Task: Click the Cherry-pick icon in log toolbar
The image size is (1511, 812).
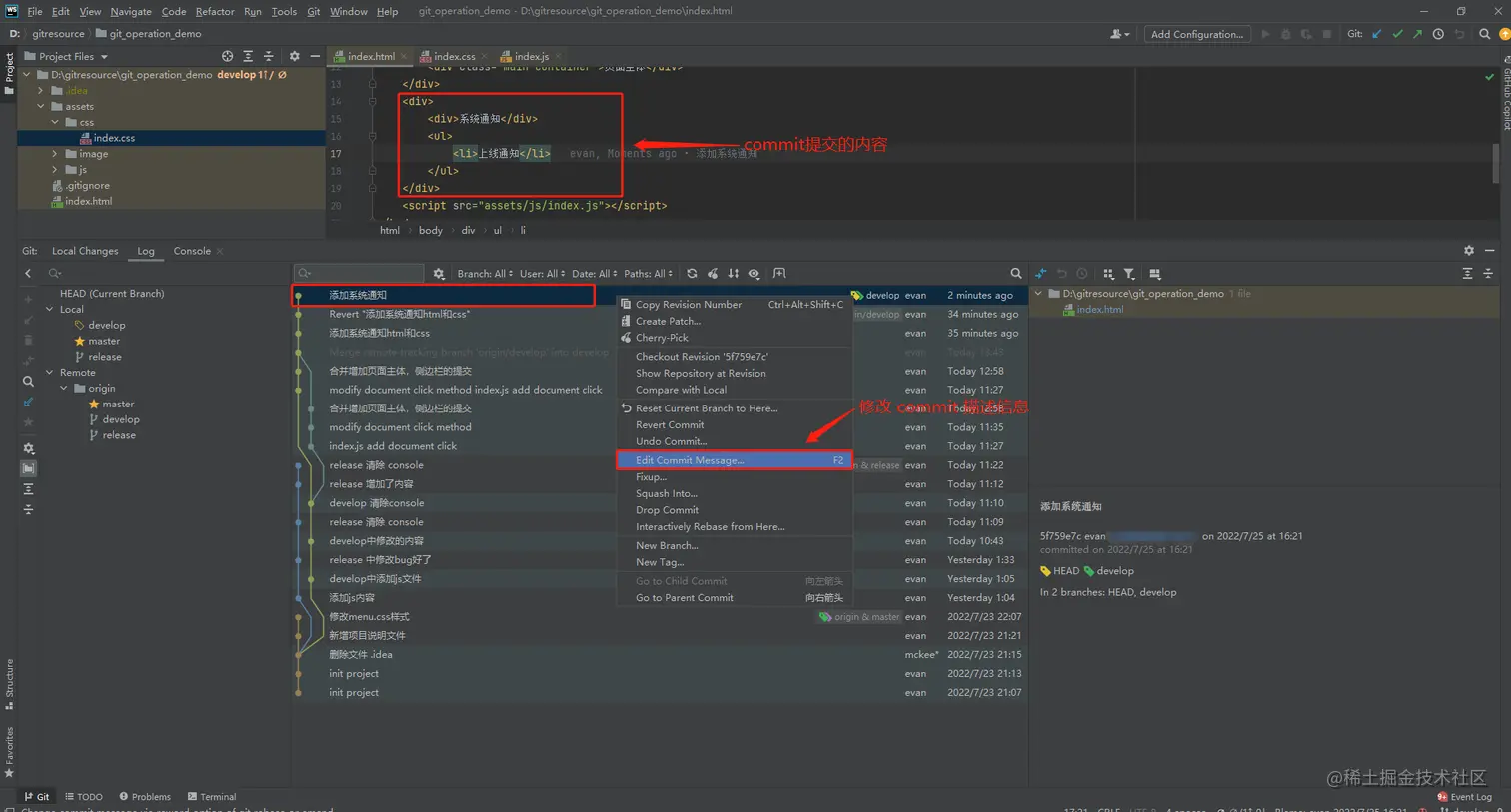Action: coord(712,273)
